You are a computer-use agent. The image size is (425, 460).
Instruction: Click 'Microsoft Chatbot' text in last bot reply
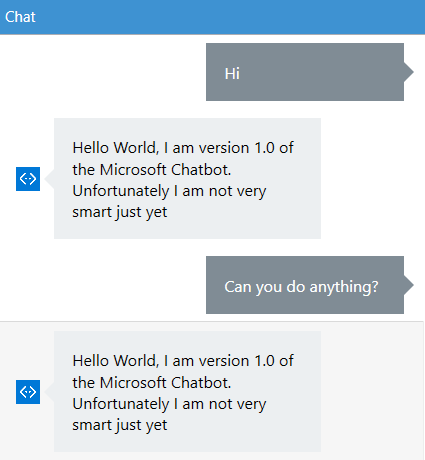point(165,383)
